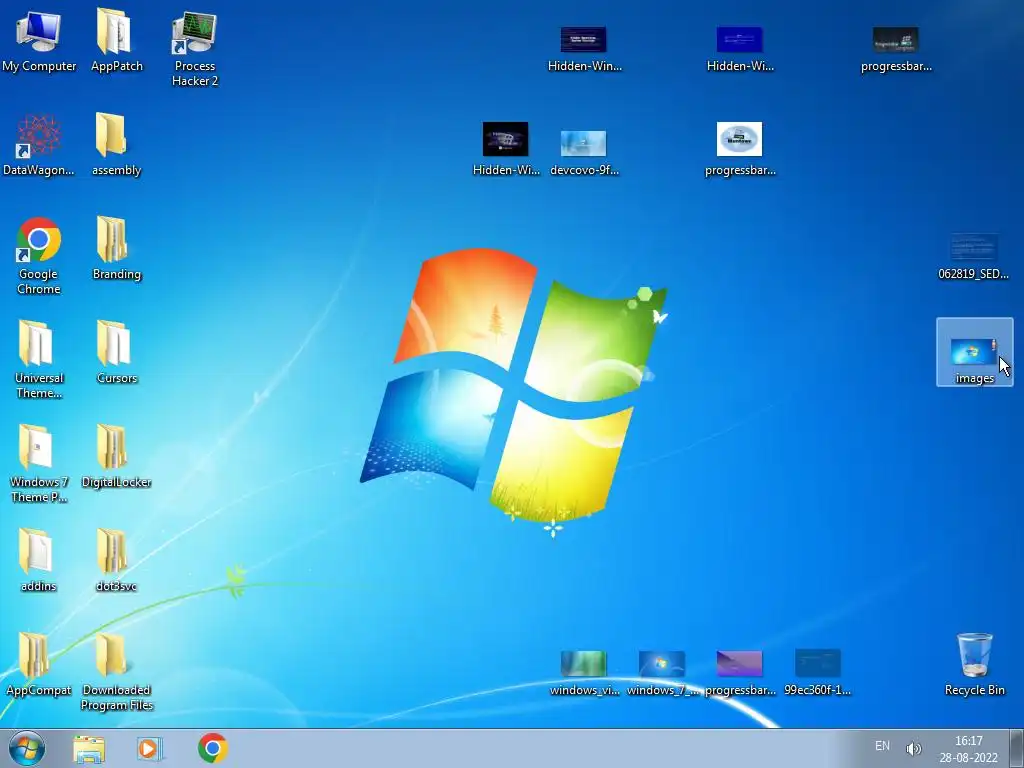Viewport: 1024px width, 768px height.
Task: Select the progressbar file with dark thumbnail
Action: 895,49
